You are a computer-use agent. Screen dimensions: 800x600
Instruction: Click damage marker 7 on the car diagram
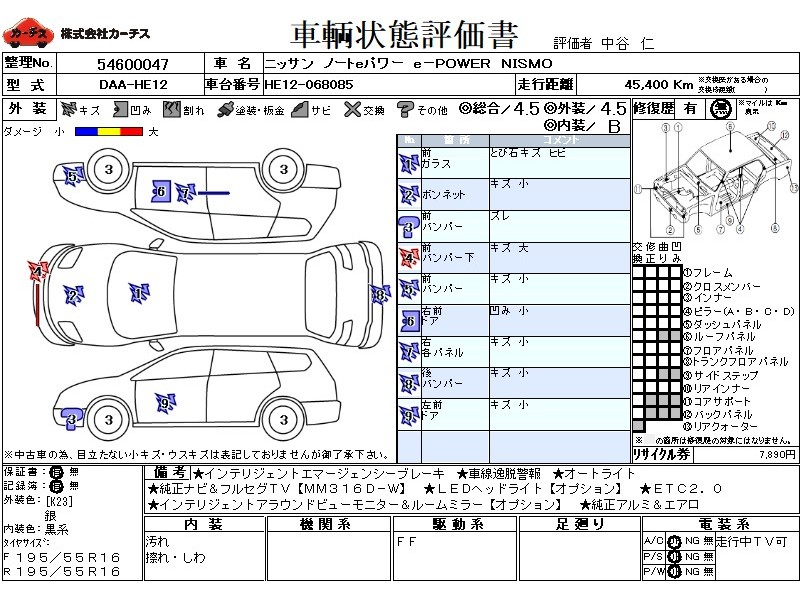(185, 193)
